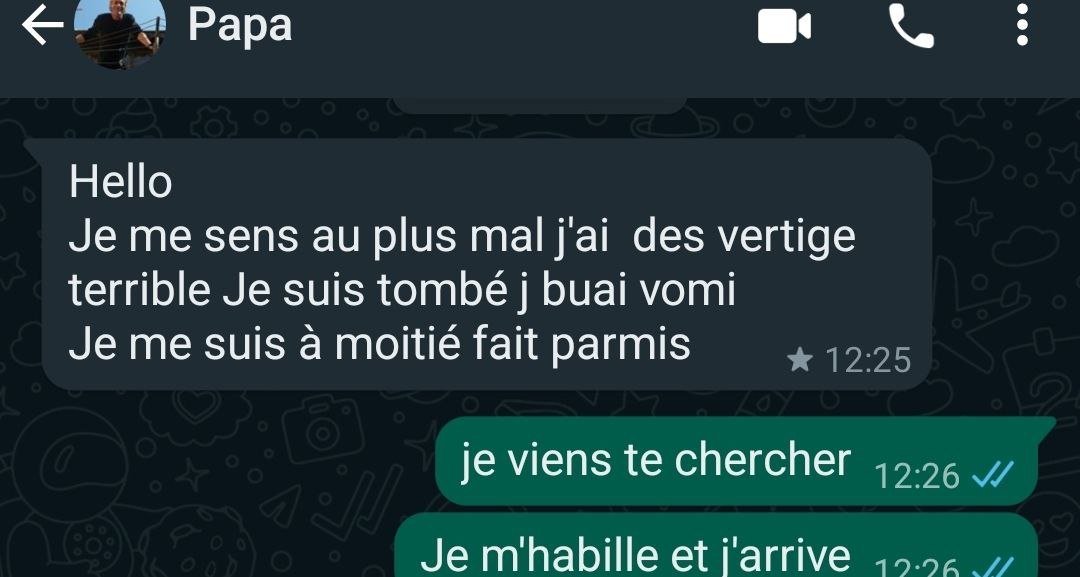This screenshot has height=577, width=1080.
Task: Tap the star icon on received message
Action: [x=800, y=359]
